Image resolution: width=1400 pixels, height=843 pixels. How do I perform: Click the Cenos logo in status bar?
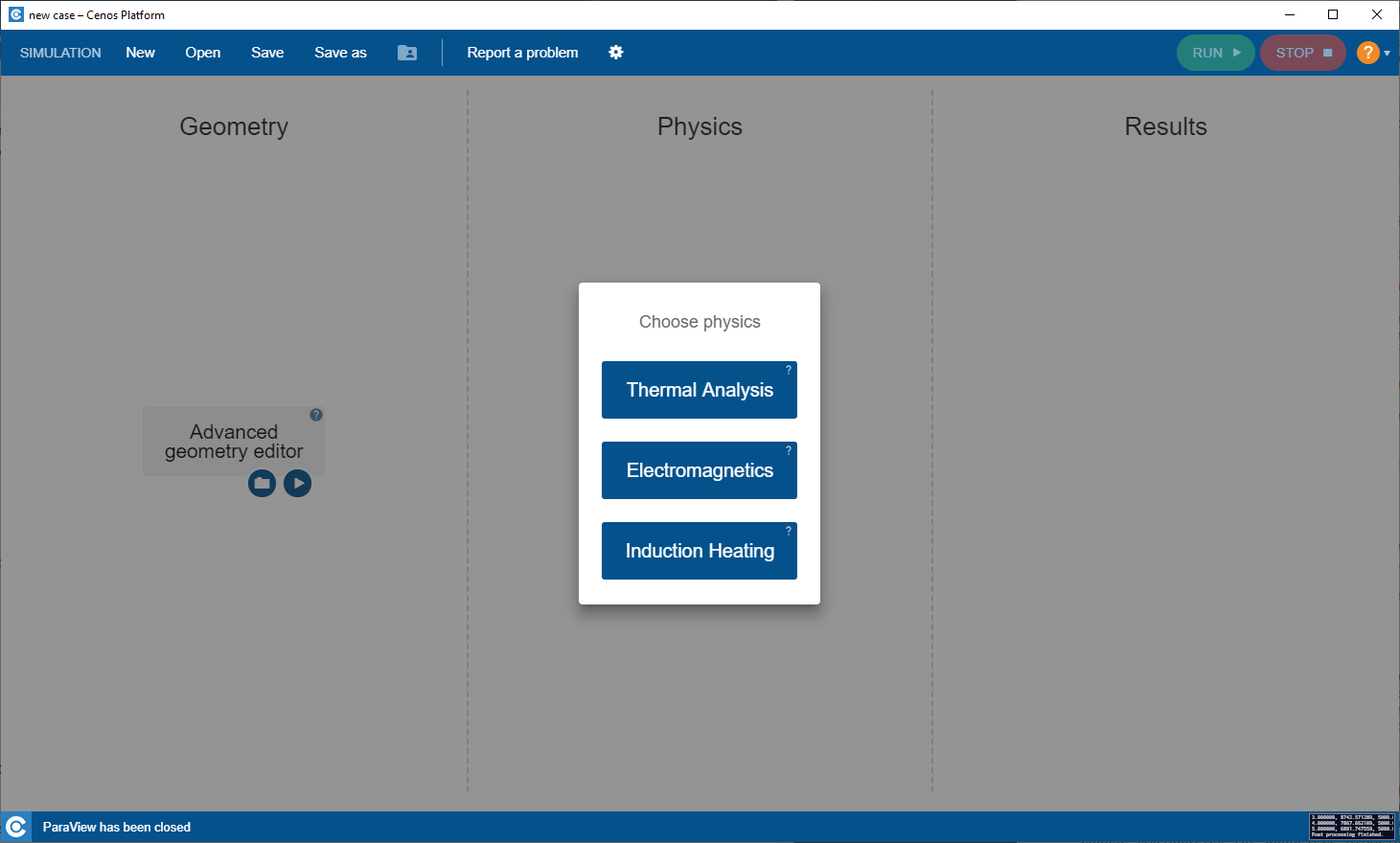[16, 827]
